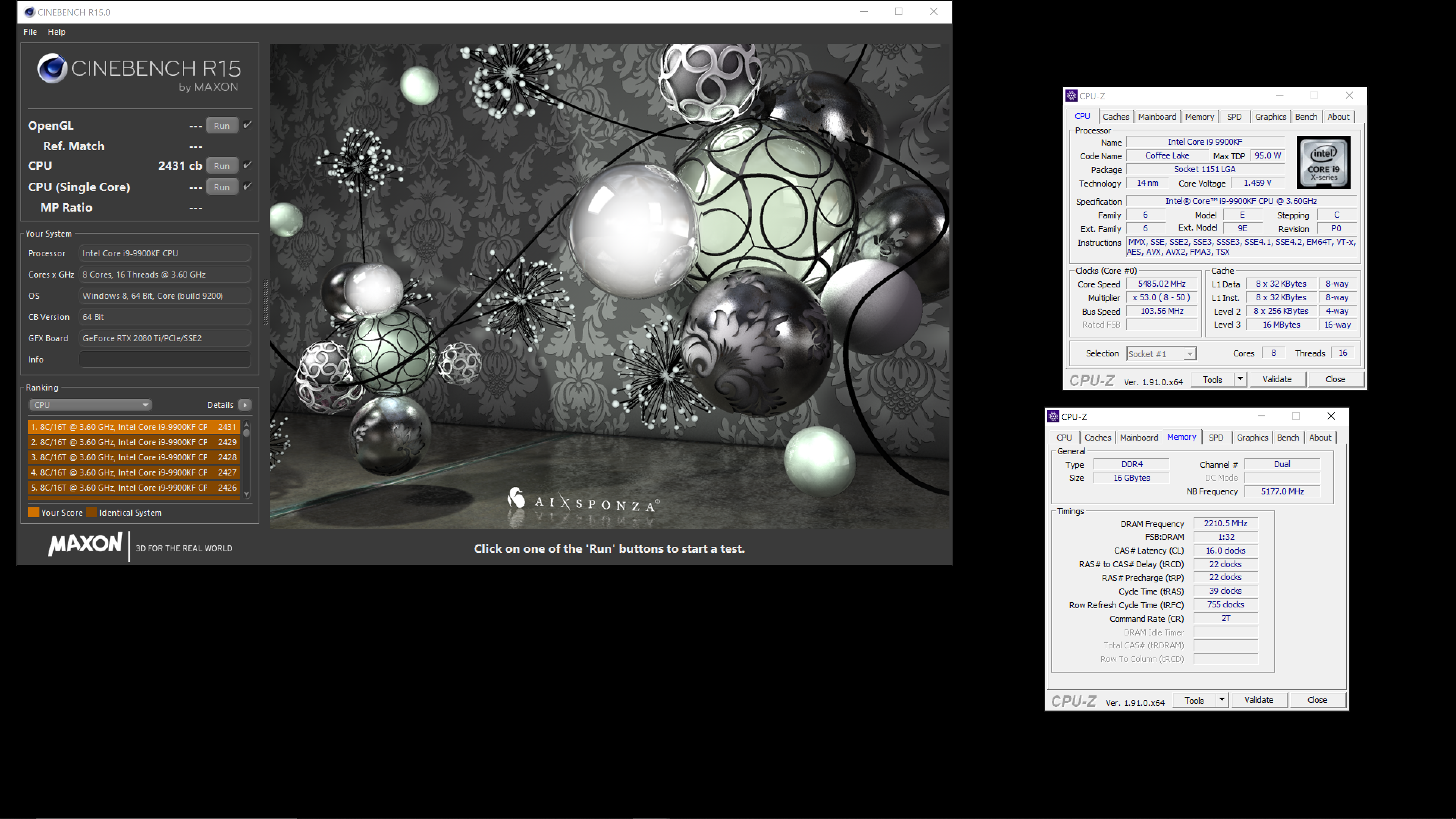Minimize the upper CPU-Z window
The image size is (1456, 819).
click(x=1279, y=95)
